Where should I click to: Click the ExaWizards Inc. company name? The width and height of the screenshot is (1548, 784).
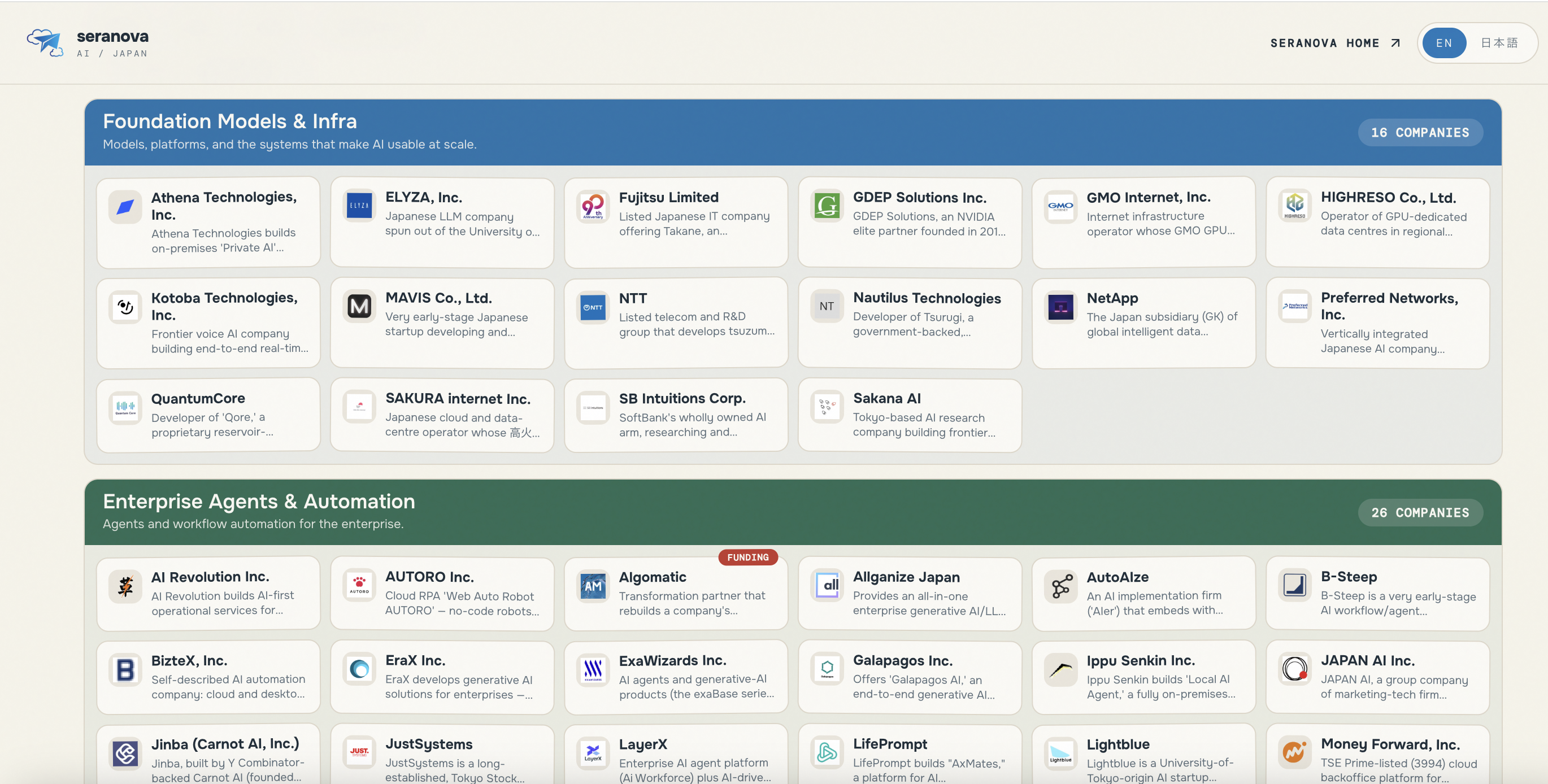pos(673,660)
